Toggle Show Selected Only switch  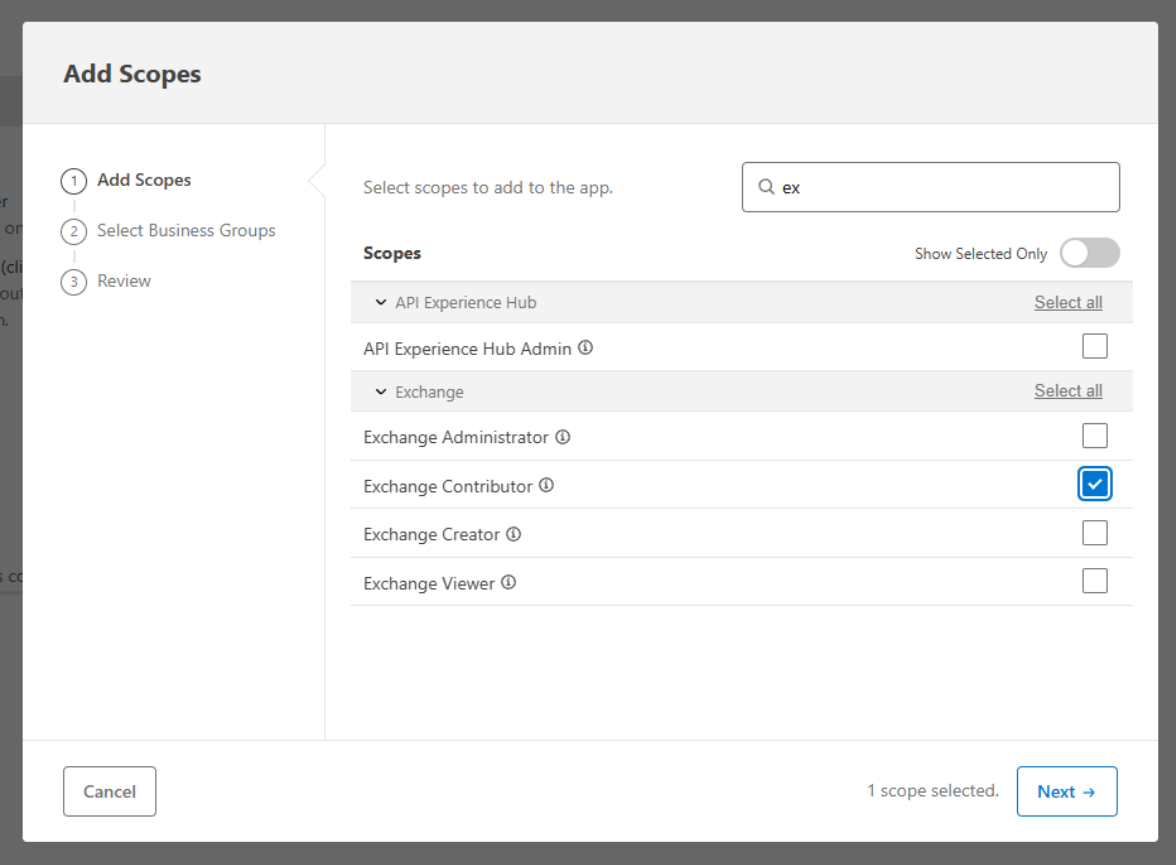(1090, 253)
